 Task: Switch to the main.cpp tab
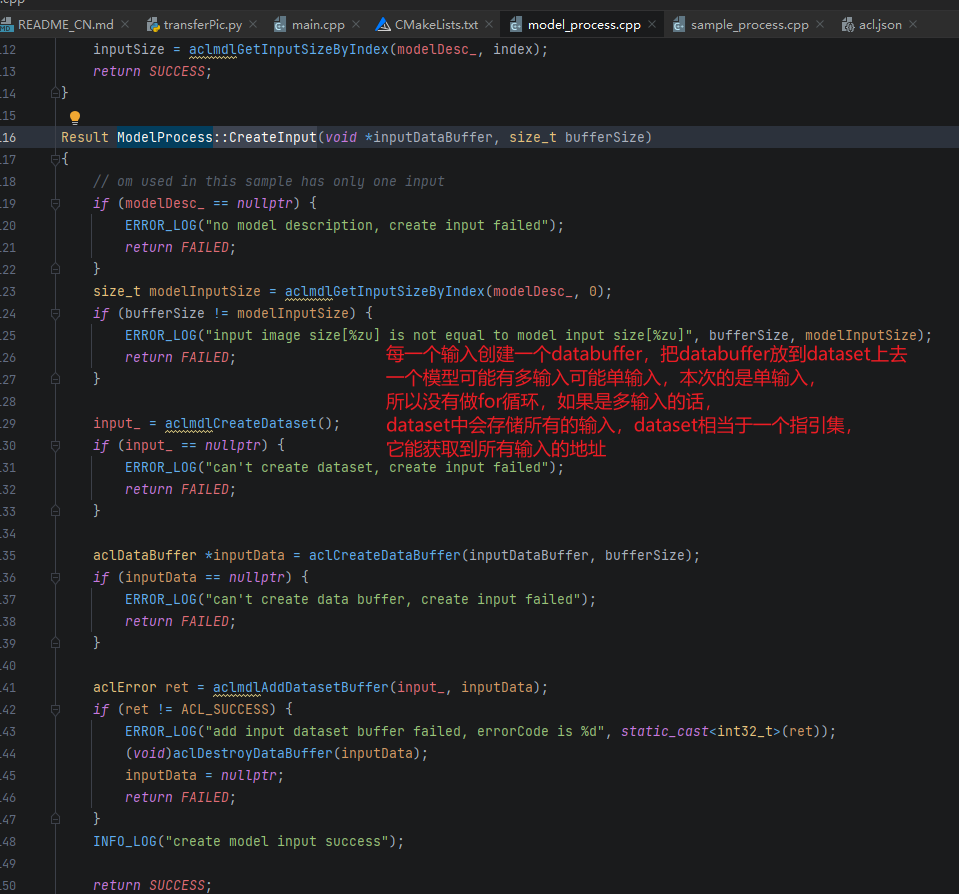[x=318, y=24]
